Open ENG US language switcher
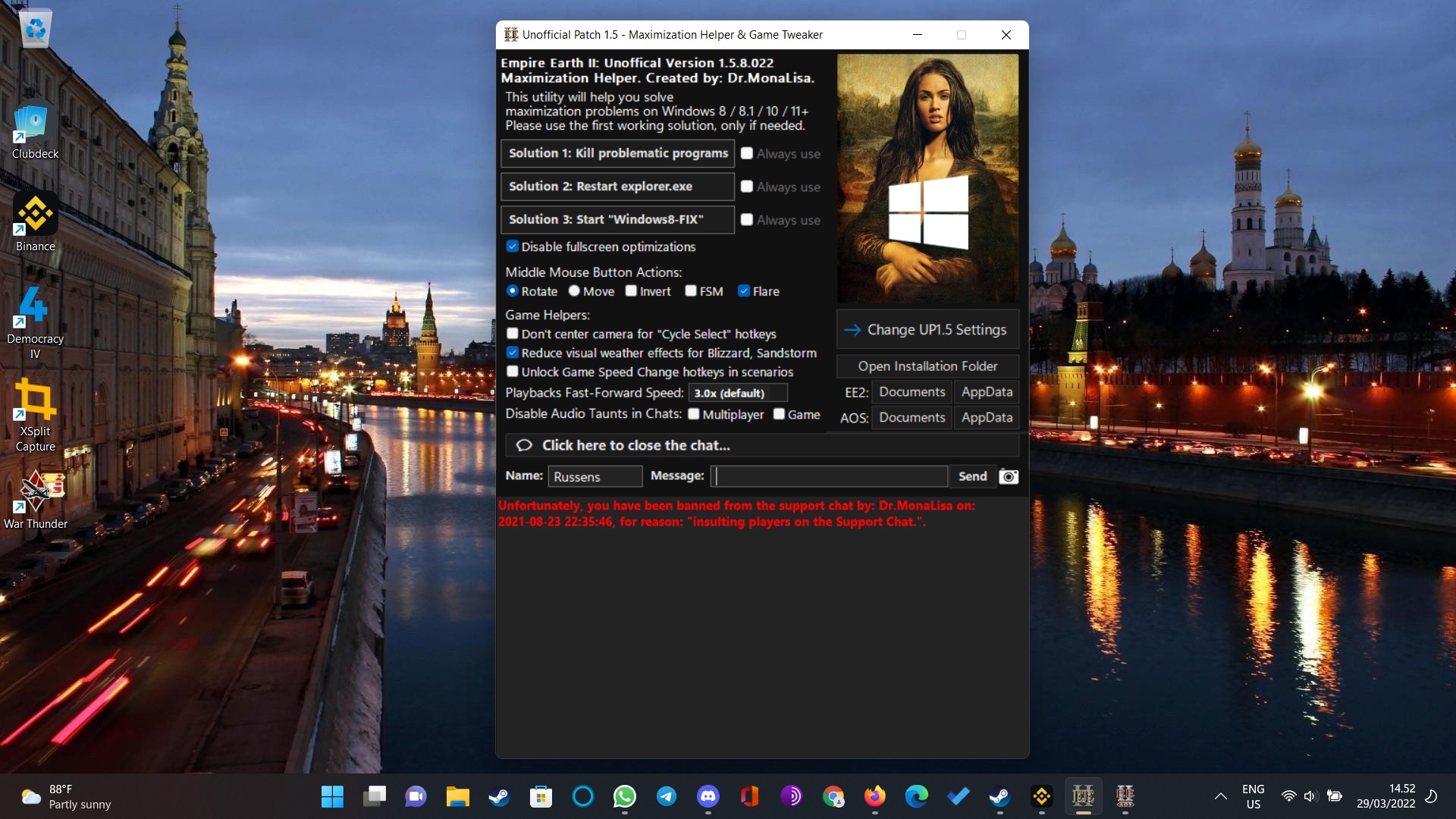The image size is (1456, 819). click(1253, 796)
